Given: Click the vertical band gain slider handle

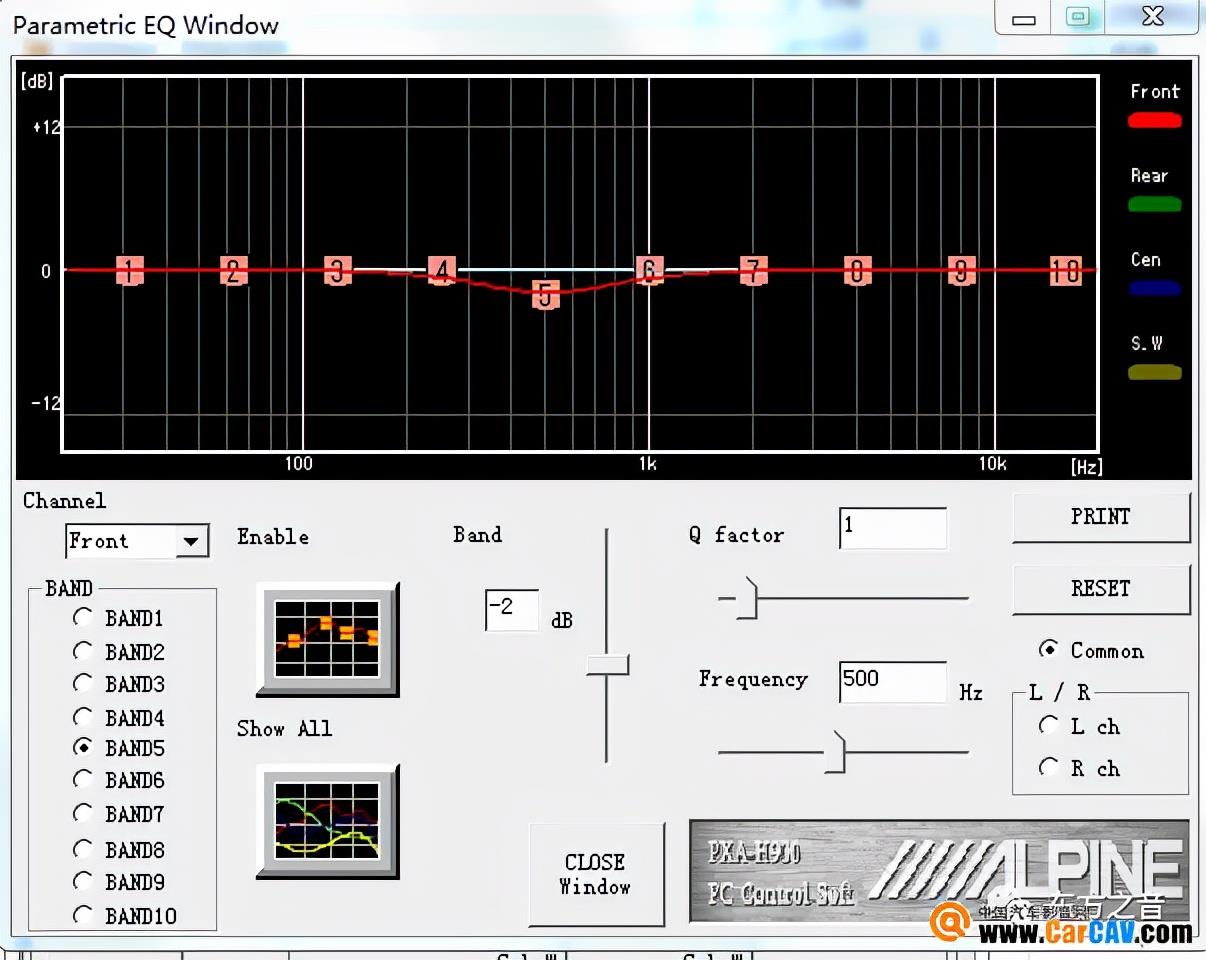Looking at the screenshot, I should pos(607,665).
